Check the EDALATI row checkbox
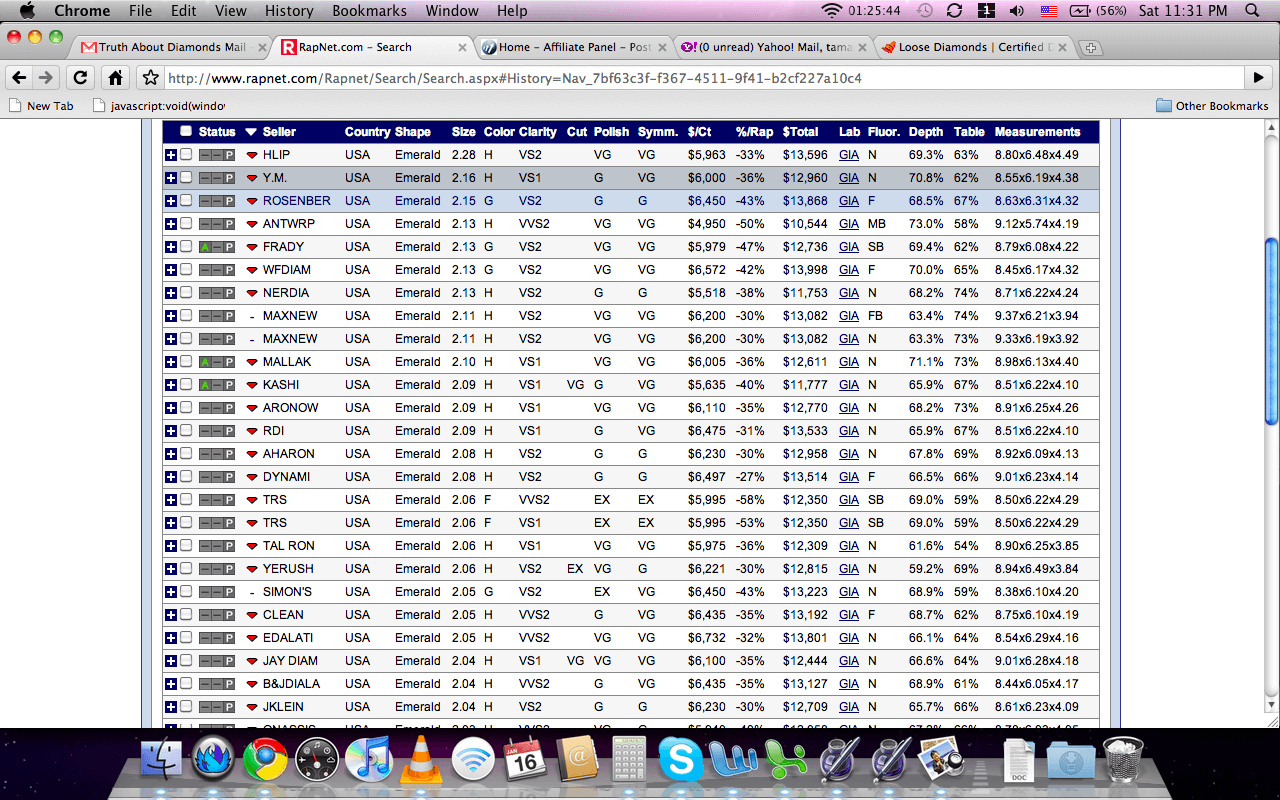The image size is (1280, 800). (186, 638)
